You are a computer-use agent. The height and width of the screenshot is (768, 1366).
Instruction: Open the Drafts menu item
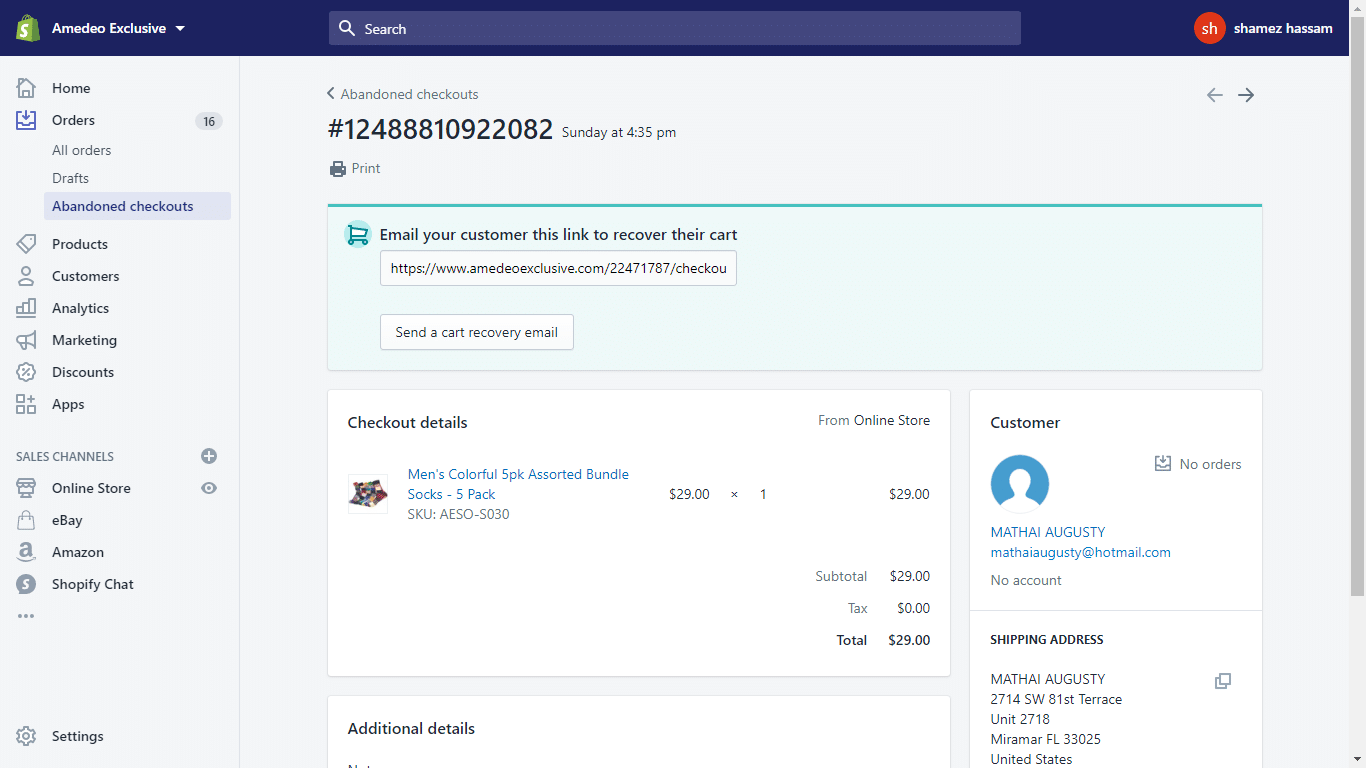70,178
